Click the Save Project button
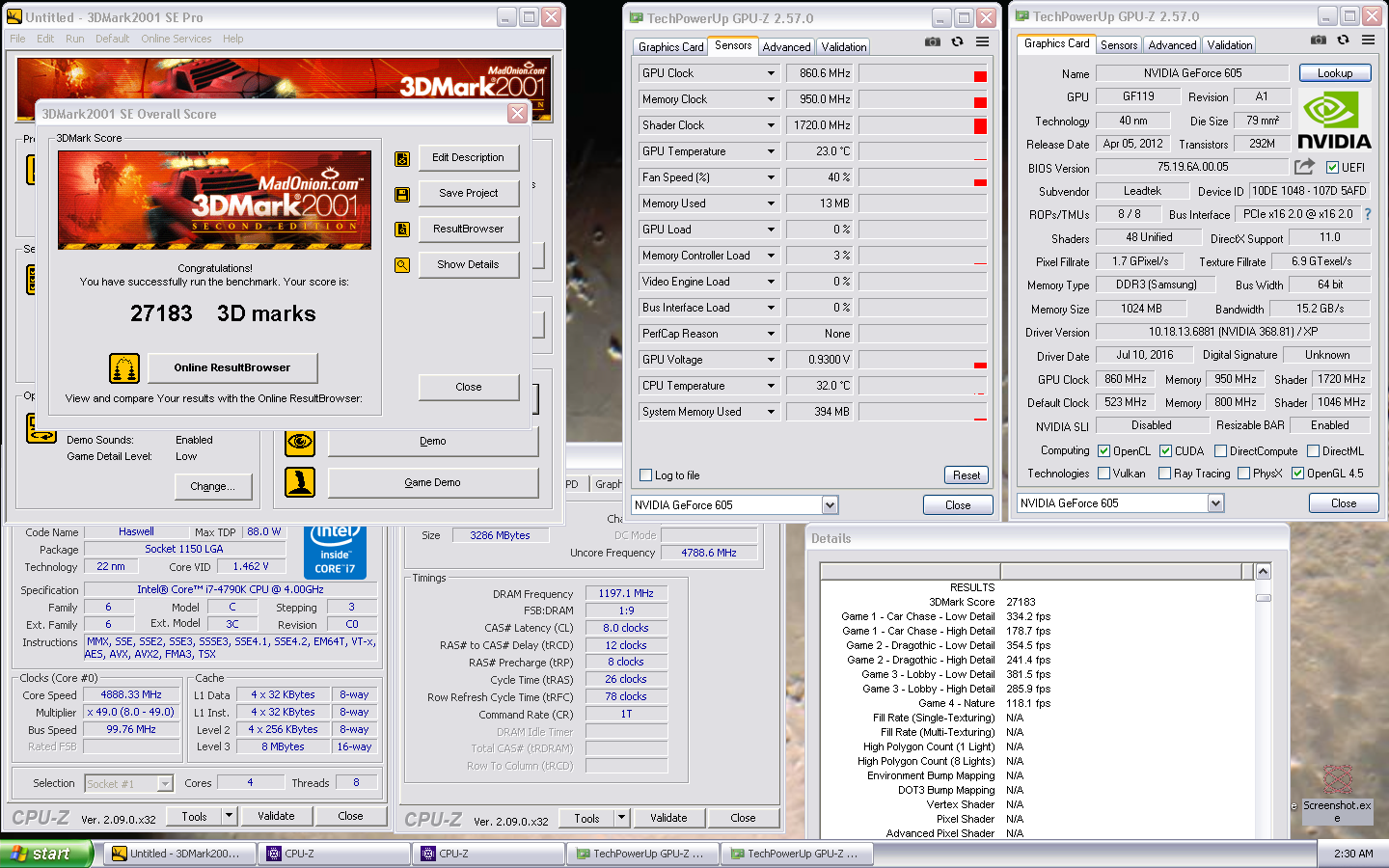This screenshot has width=1389, height=868. pos(469,194)
